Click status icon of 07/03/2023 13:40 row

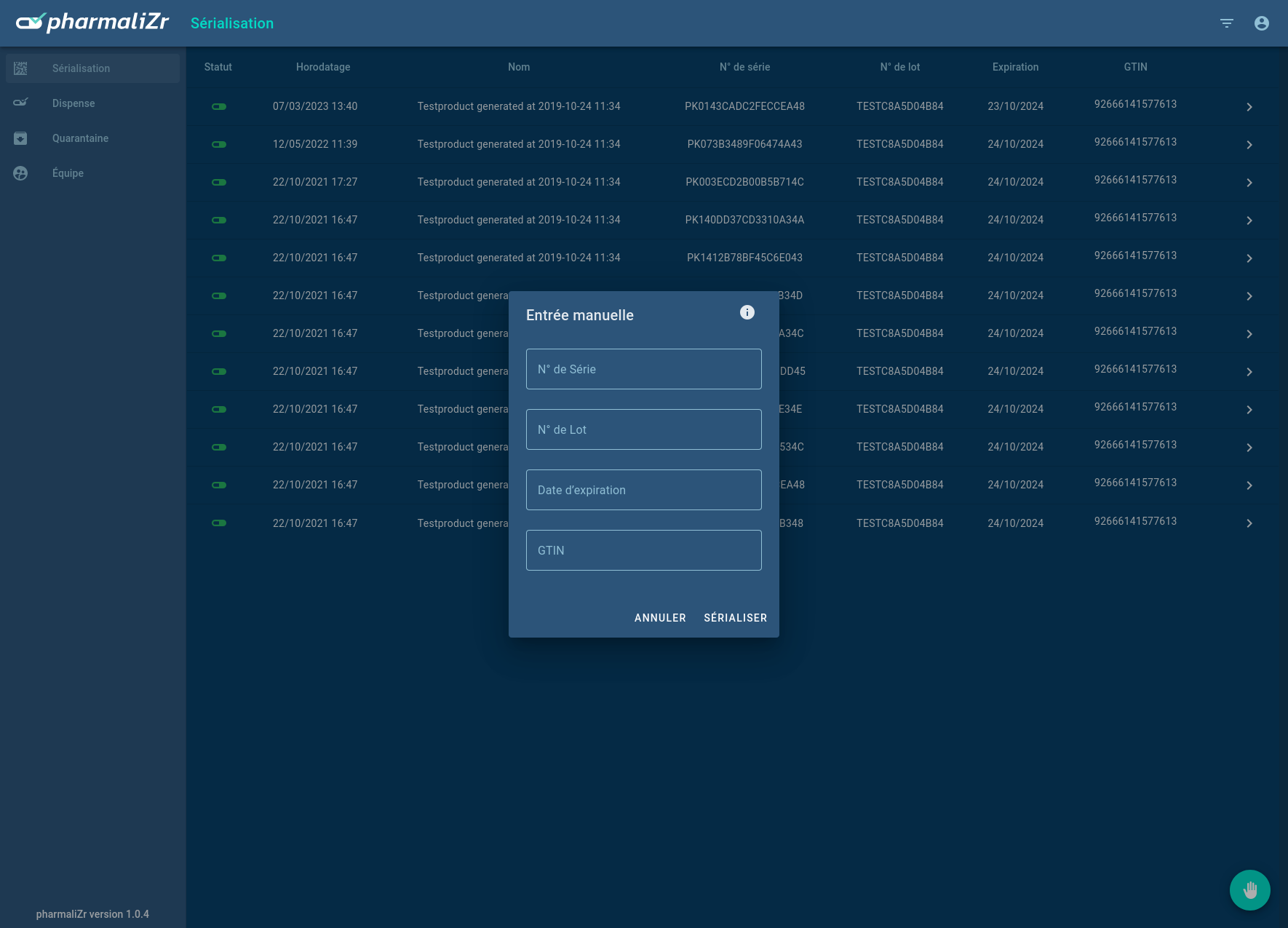pos(219,106)
